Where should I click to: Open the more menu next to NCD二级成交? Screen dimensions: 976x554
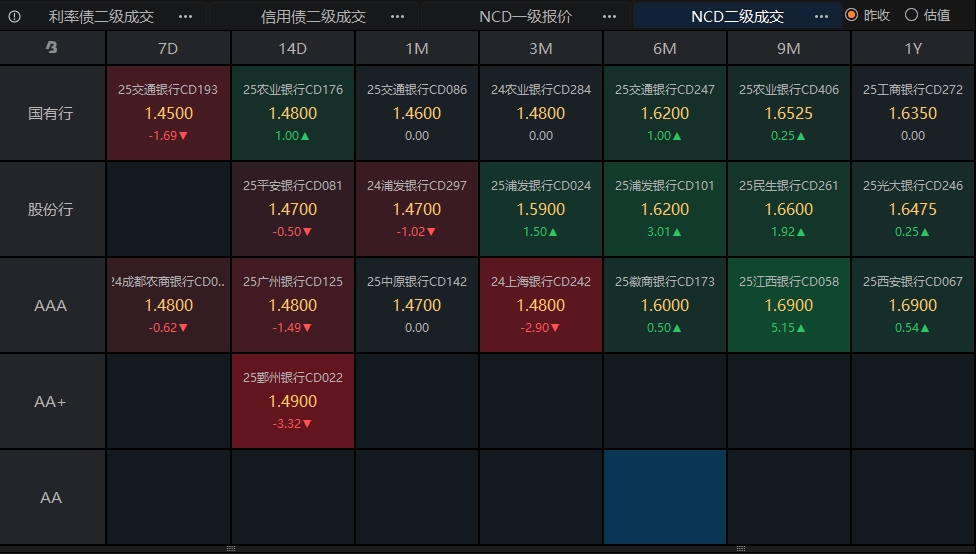[822, 16]
